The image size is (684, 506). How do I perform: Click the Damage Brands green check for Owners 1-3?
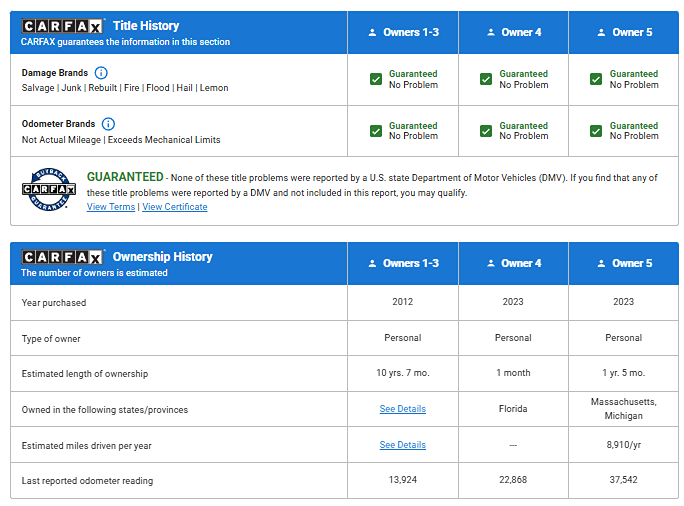(376, 79)
